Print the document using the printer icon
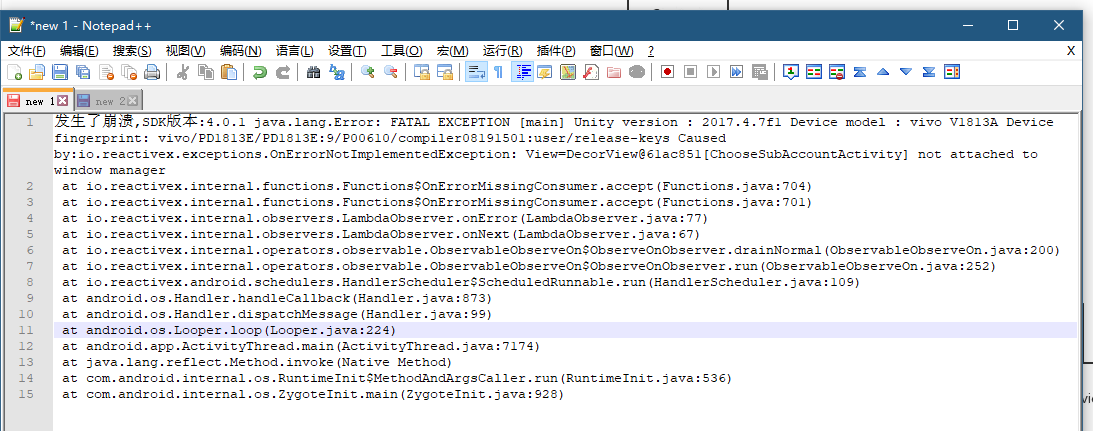 click(x=152, y=72)
